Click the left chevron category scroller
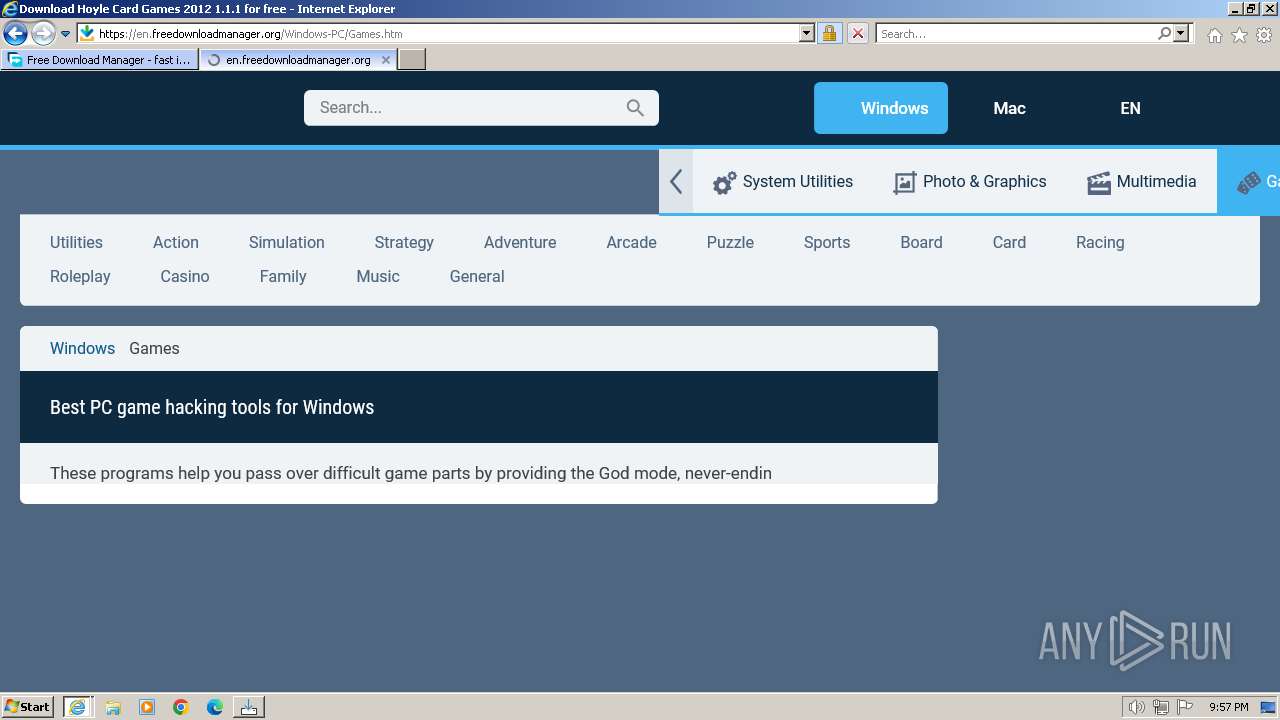Image resolution: width=1280 pixels, height=720 pixels. coord(676,182)
